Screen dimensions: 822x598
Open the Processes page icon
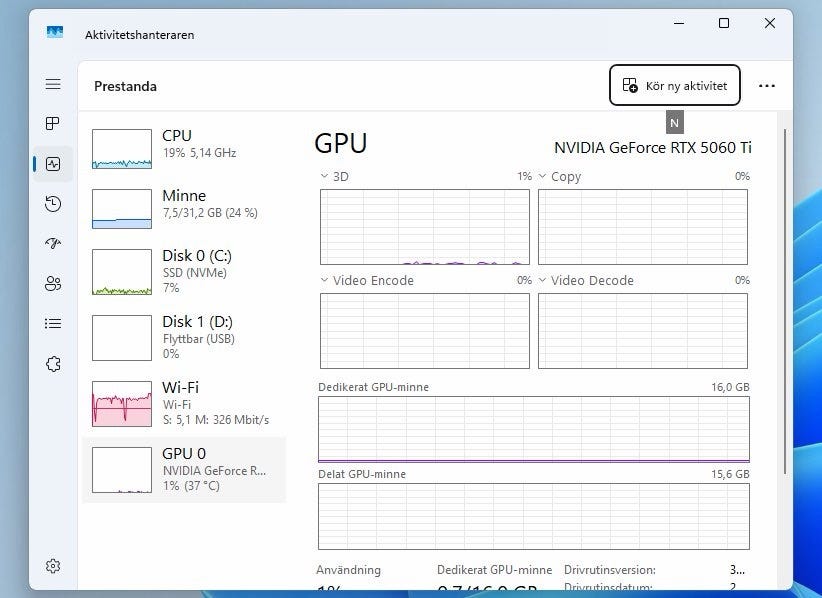[53, 124]
